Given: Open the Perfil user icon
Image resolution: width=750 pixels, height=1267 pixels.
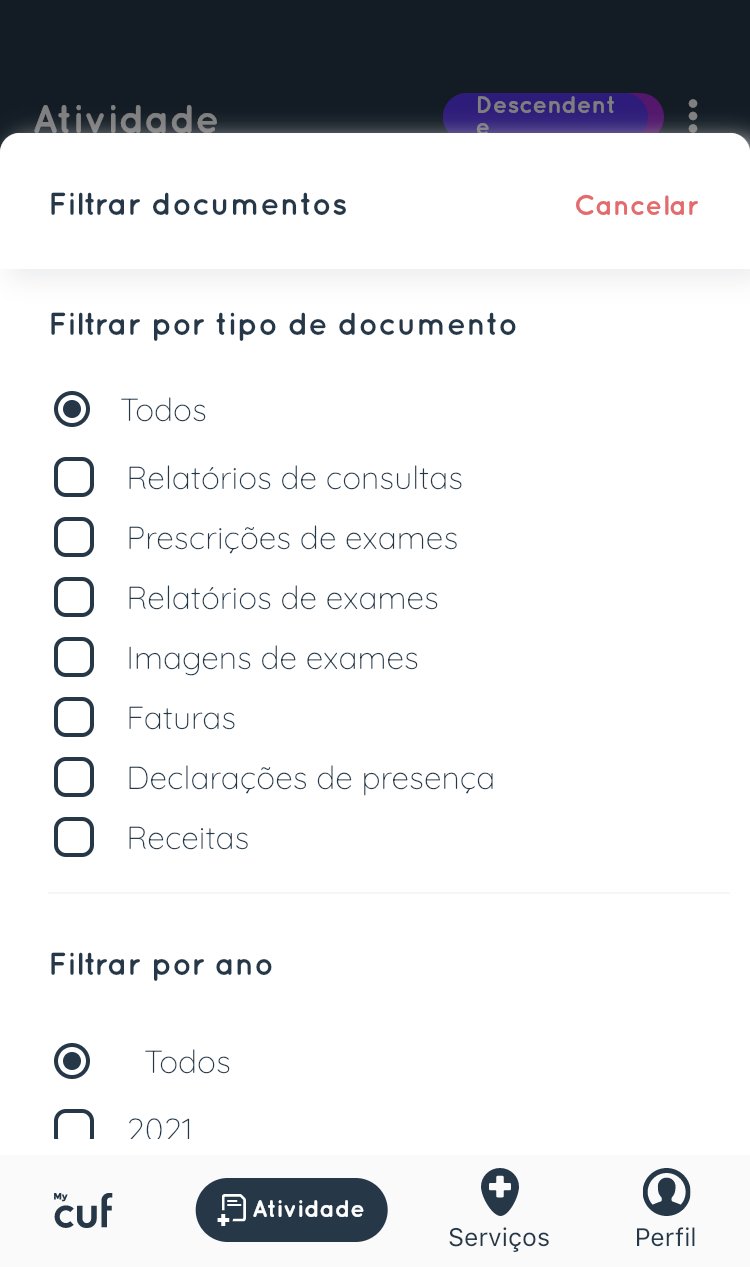Looking at the screenshot, I should 666,1192.
